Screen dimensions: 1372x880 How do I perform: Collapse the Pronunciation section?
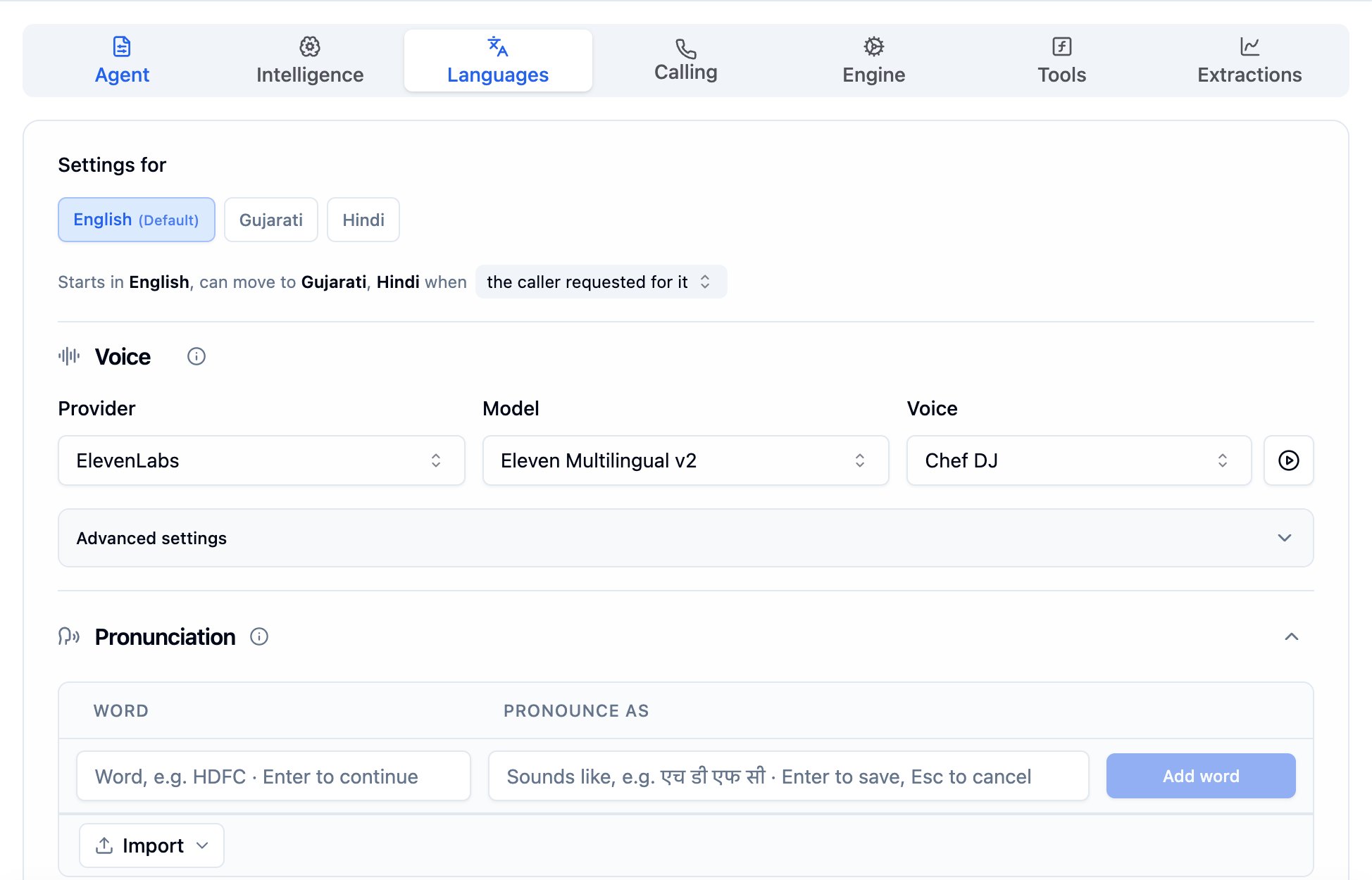pos(1292,637)
